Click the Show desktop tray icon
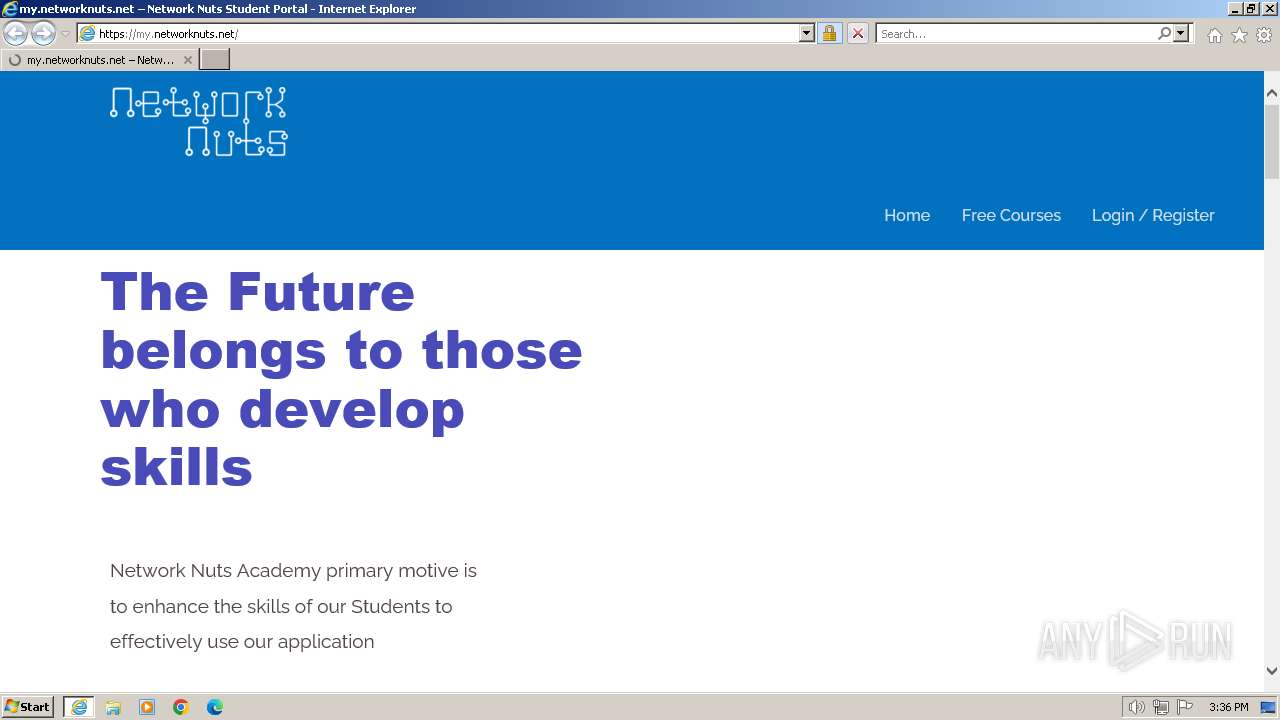 [1268, 707]
